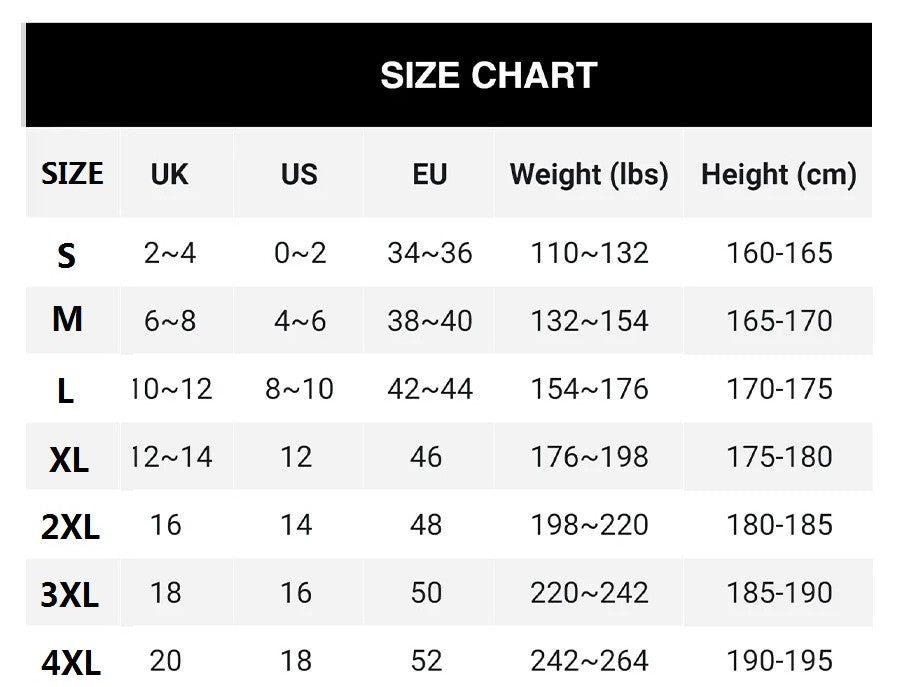Click the Weight (lbs) column header
The image size is (900, 687).
click(x=589, y=174)
